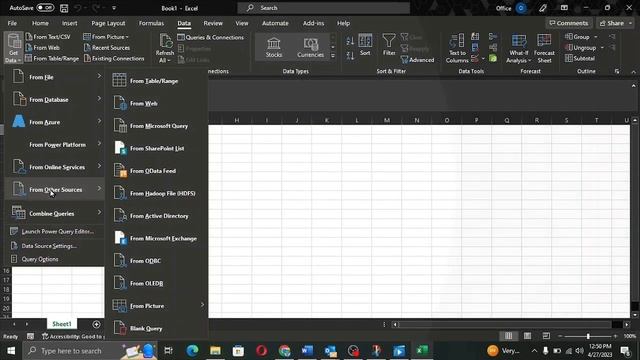Screen dimensions: 640x360
Task: Choose From Hadoop File (HDFS)
Action: pyautogui.click(x=157, y=193)
